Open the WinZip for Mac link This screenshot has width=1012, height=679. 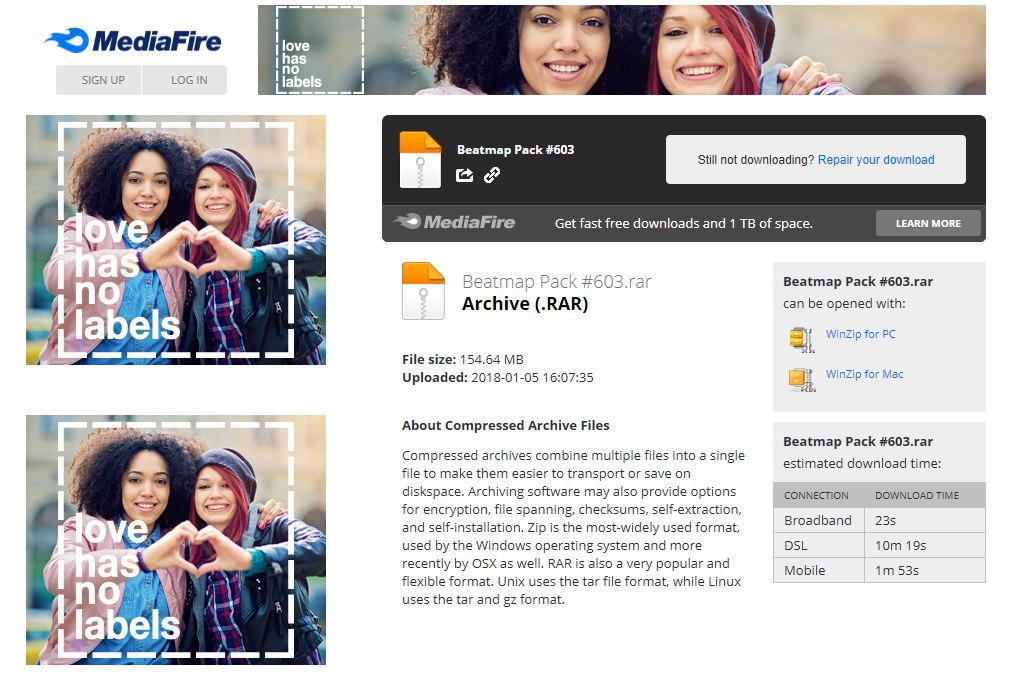click(x=864, y=374)
